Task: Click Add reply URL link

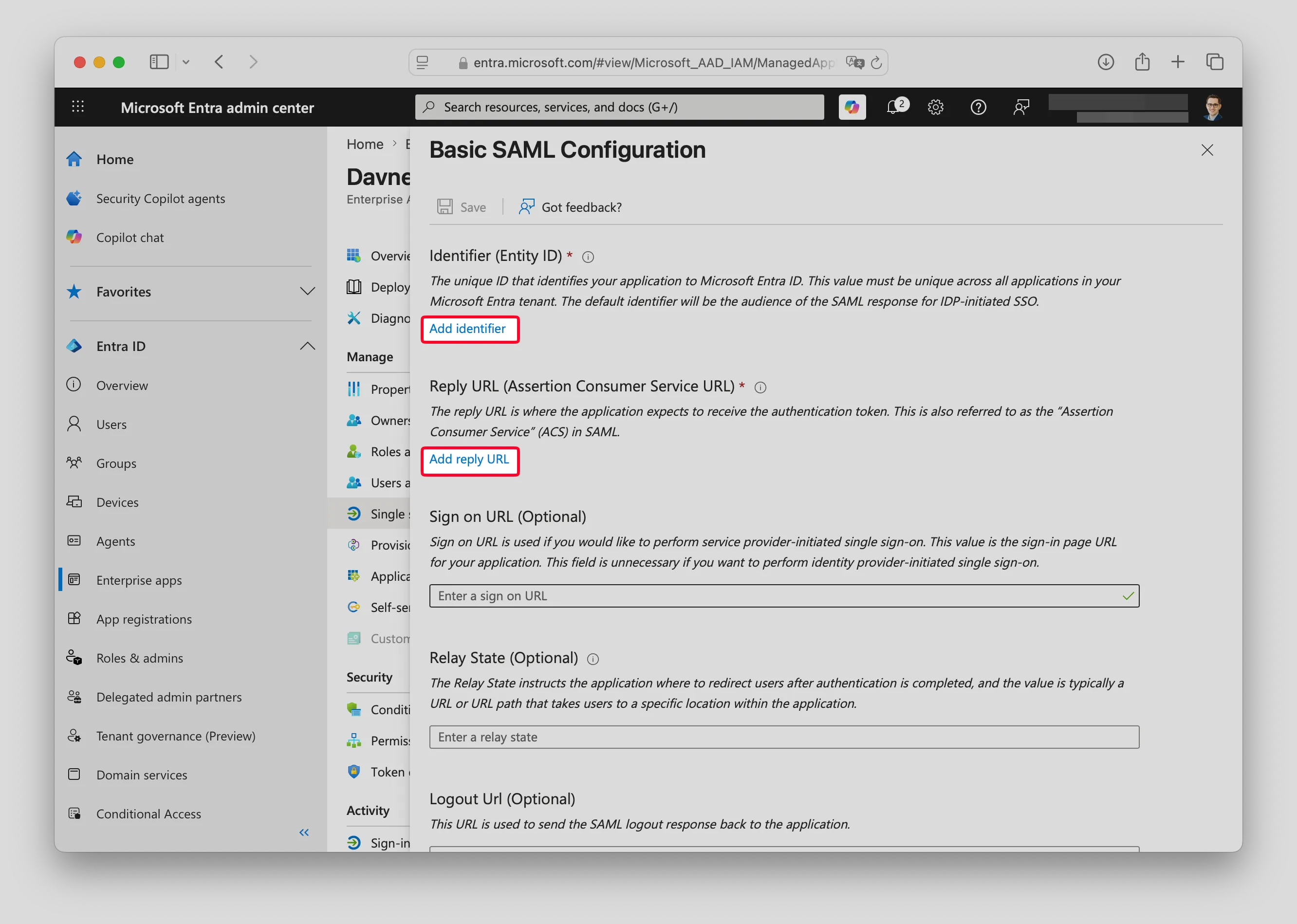Action: coord(469,459)
